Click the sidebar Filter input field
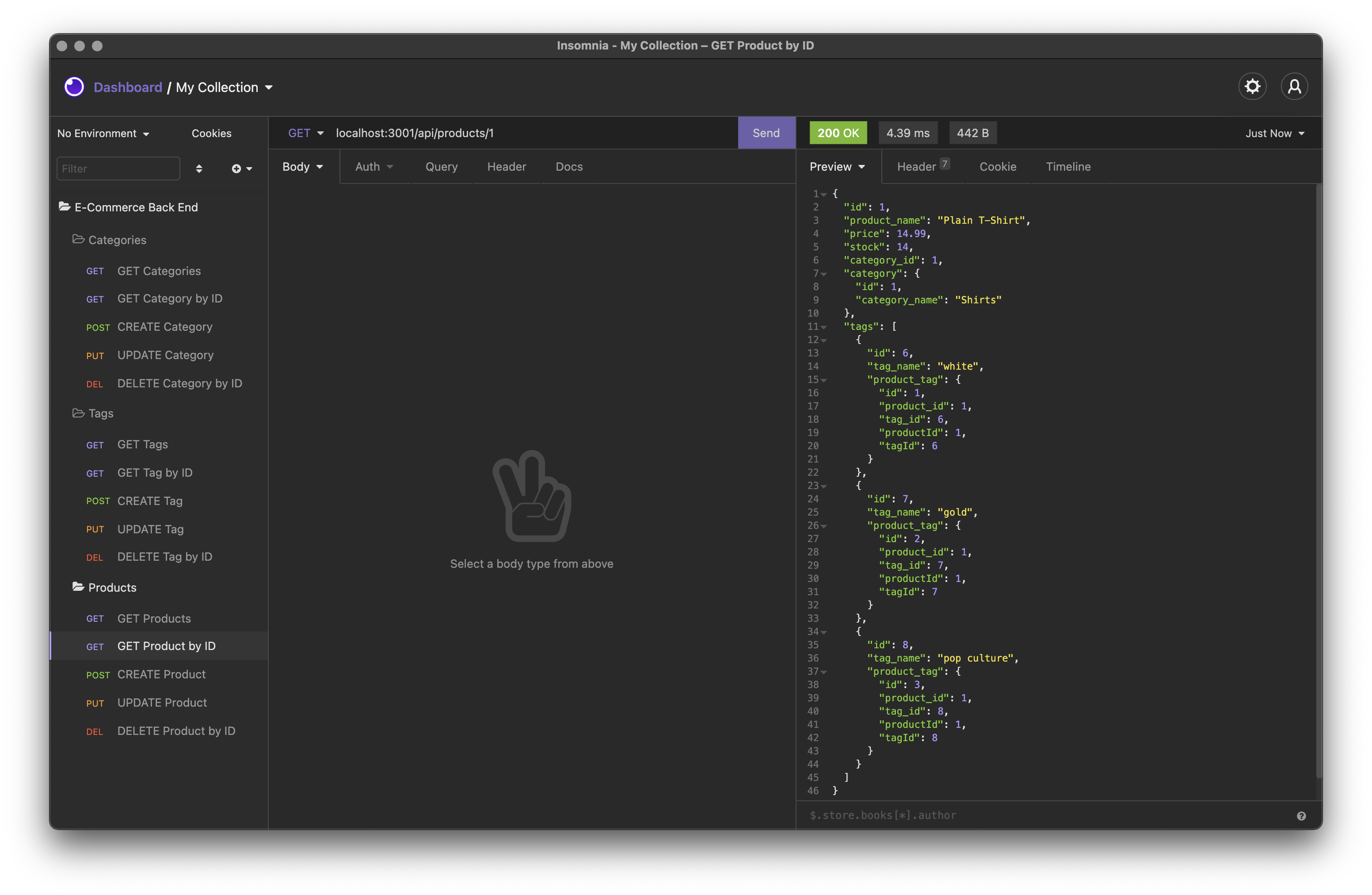The height and width of the screenshot is (895, 1372). tap(118, 168)
